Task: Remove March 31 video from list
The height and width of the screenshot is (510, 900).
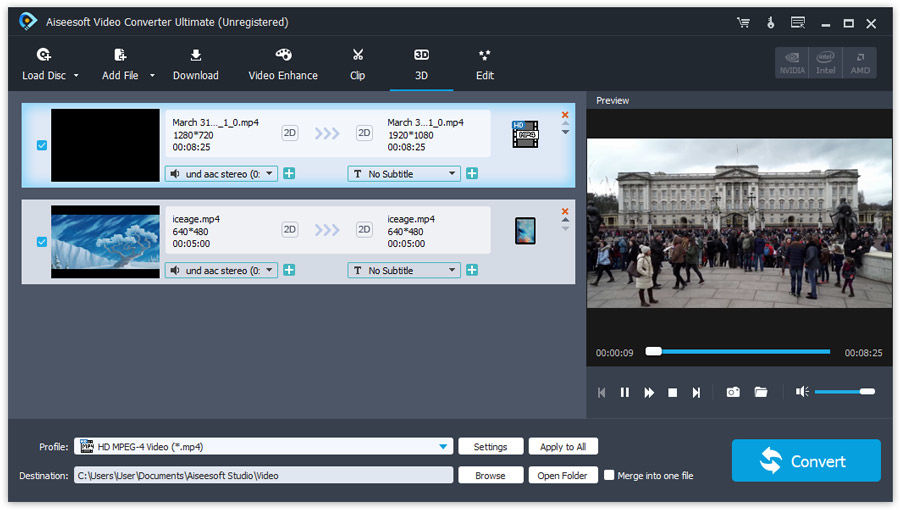Action: pyautogui.click(x=565, y=115)
